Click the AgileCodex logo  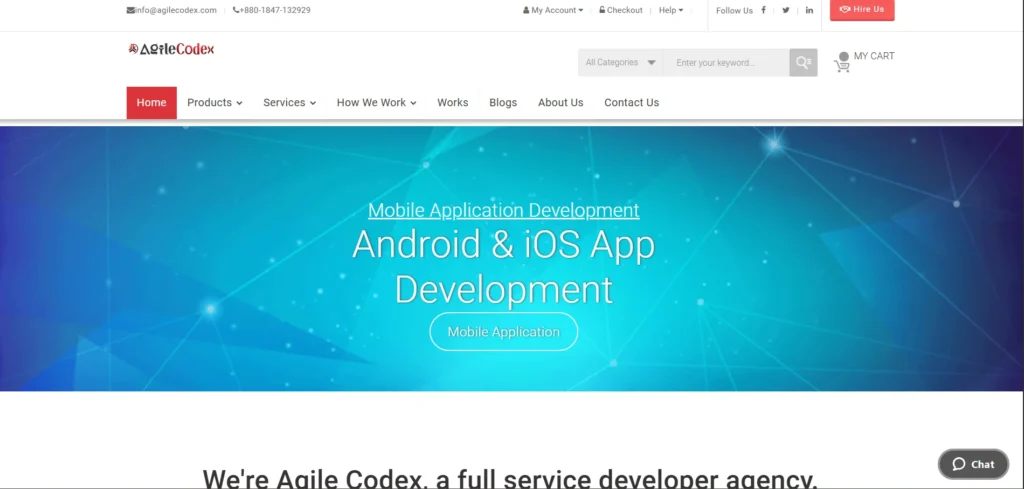[171, 49]
